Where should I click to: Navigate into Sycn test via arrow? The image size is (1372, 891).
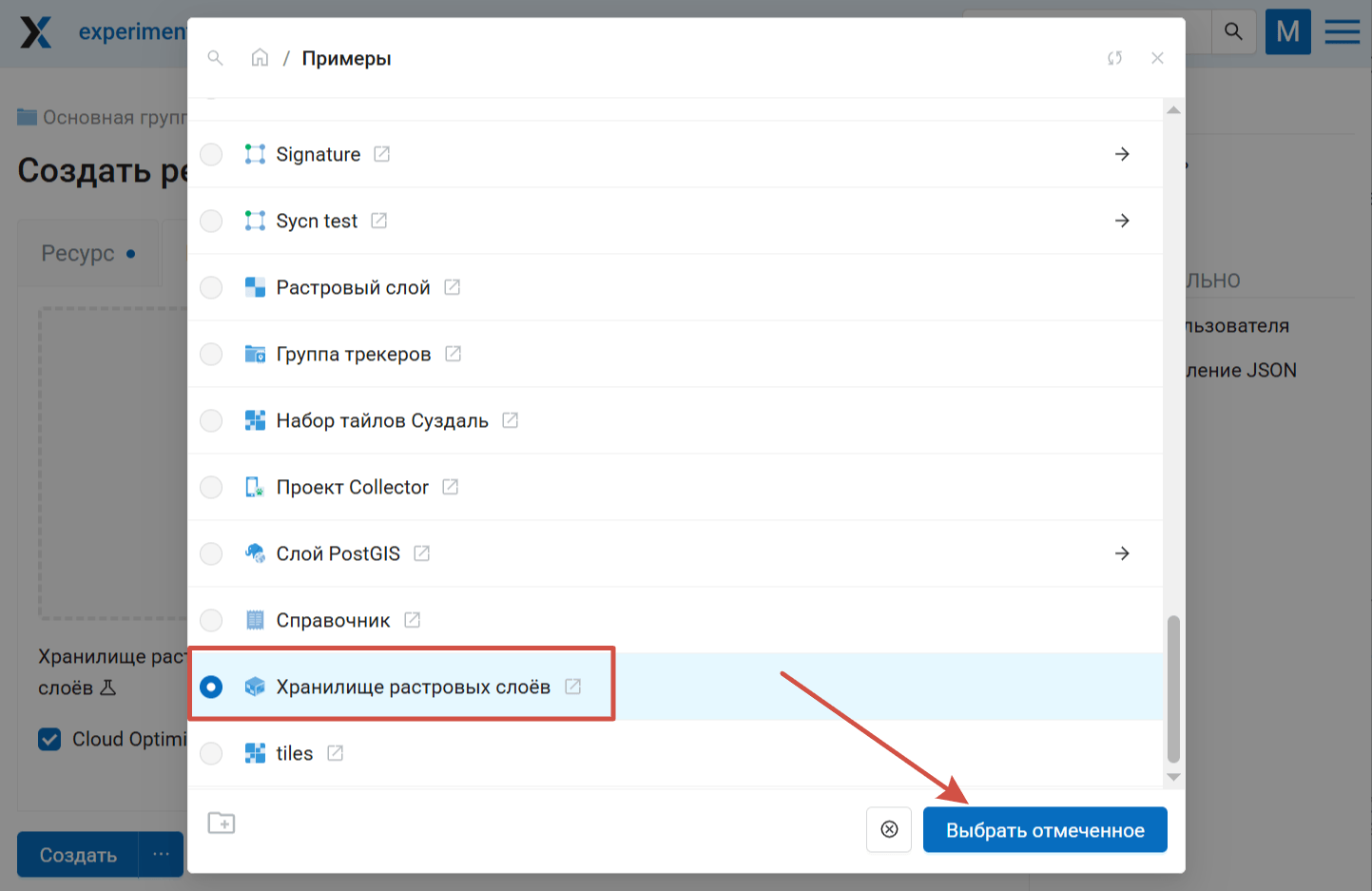click(1122, 221)
